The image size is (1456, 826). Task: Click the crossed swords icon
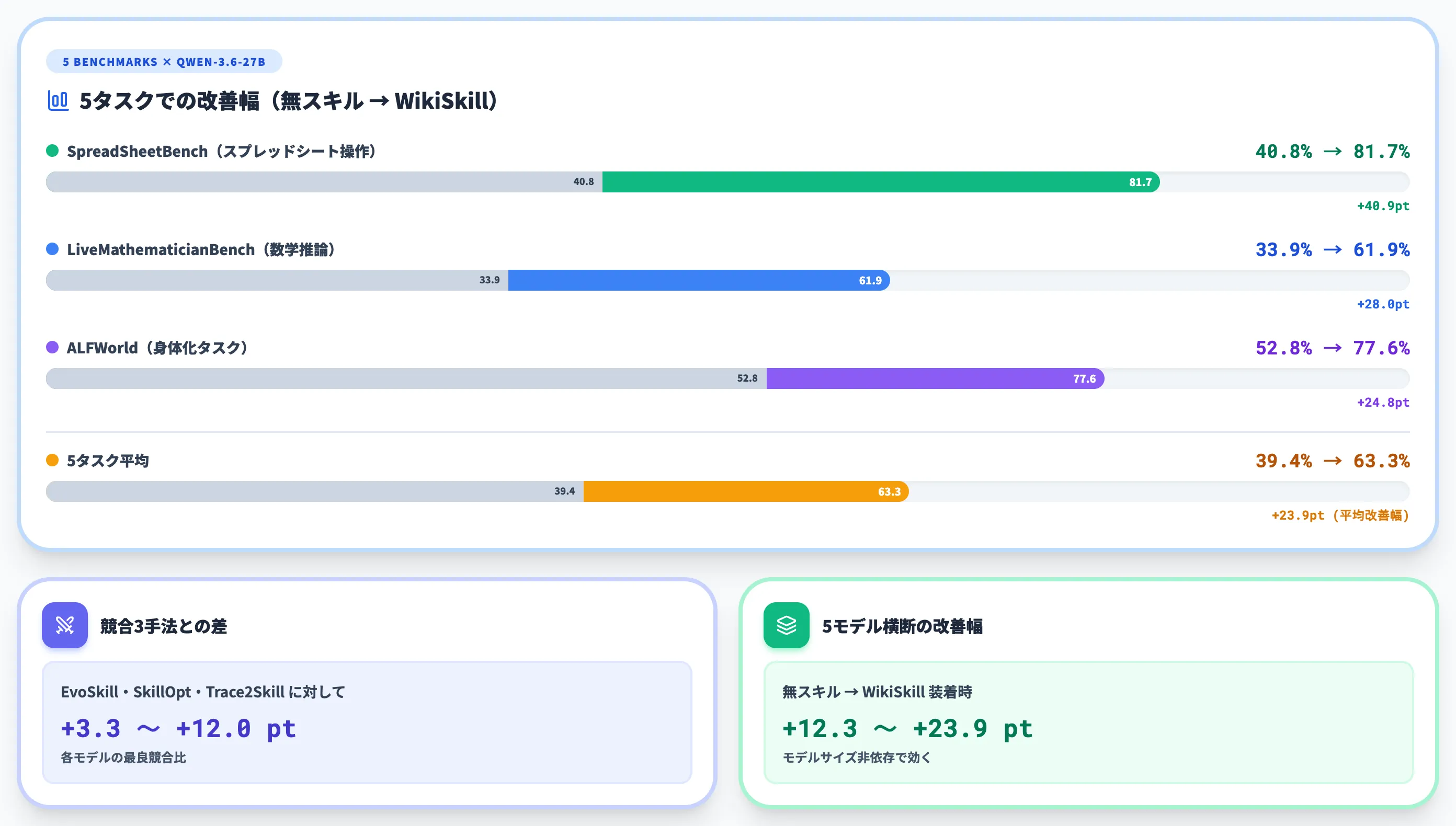tap(65, 625)
